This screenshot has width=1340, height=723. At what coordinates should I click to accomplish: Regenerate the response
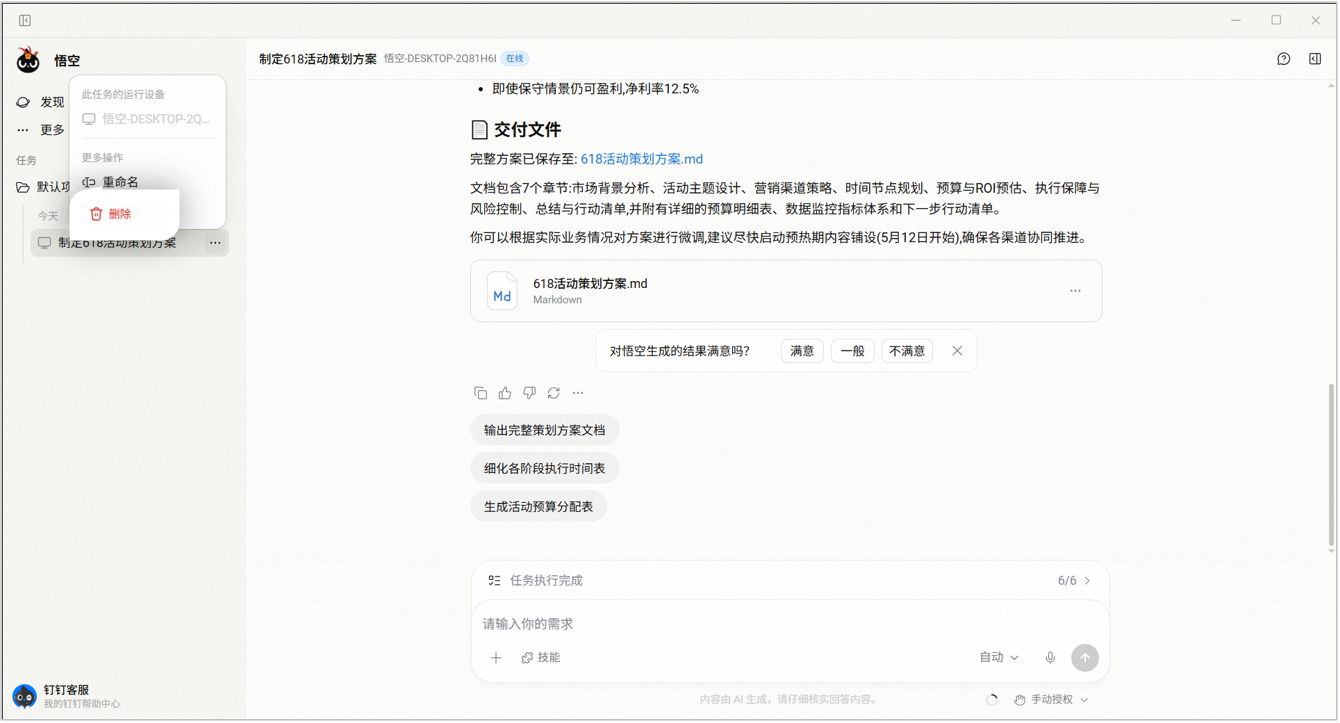(553, 393)
